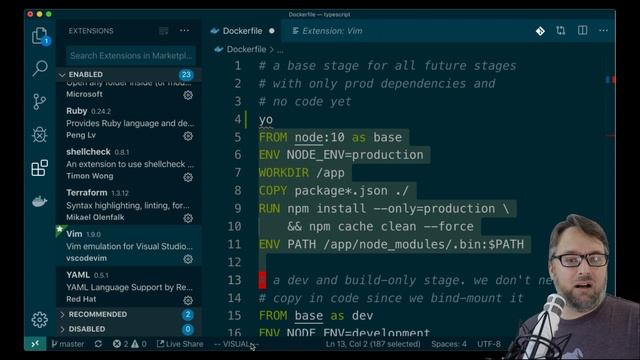Image resolution: width=640 pixels, height=360 pixels.
Task: Switch to the Extension: Vim tab
Action: coord(327,31)
